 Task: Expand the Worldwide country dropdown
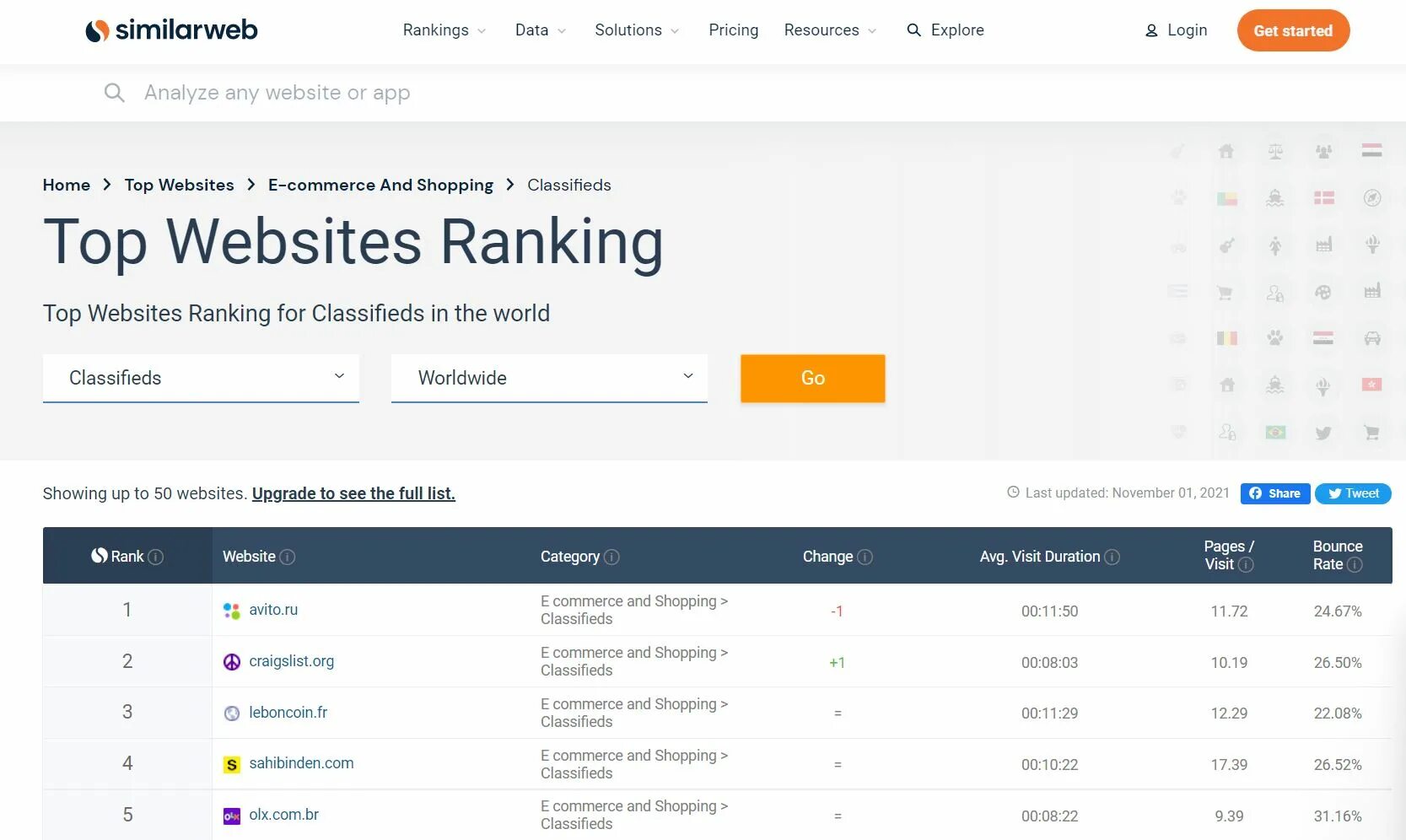click(x=549, y=378)
